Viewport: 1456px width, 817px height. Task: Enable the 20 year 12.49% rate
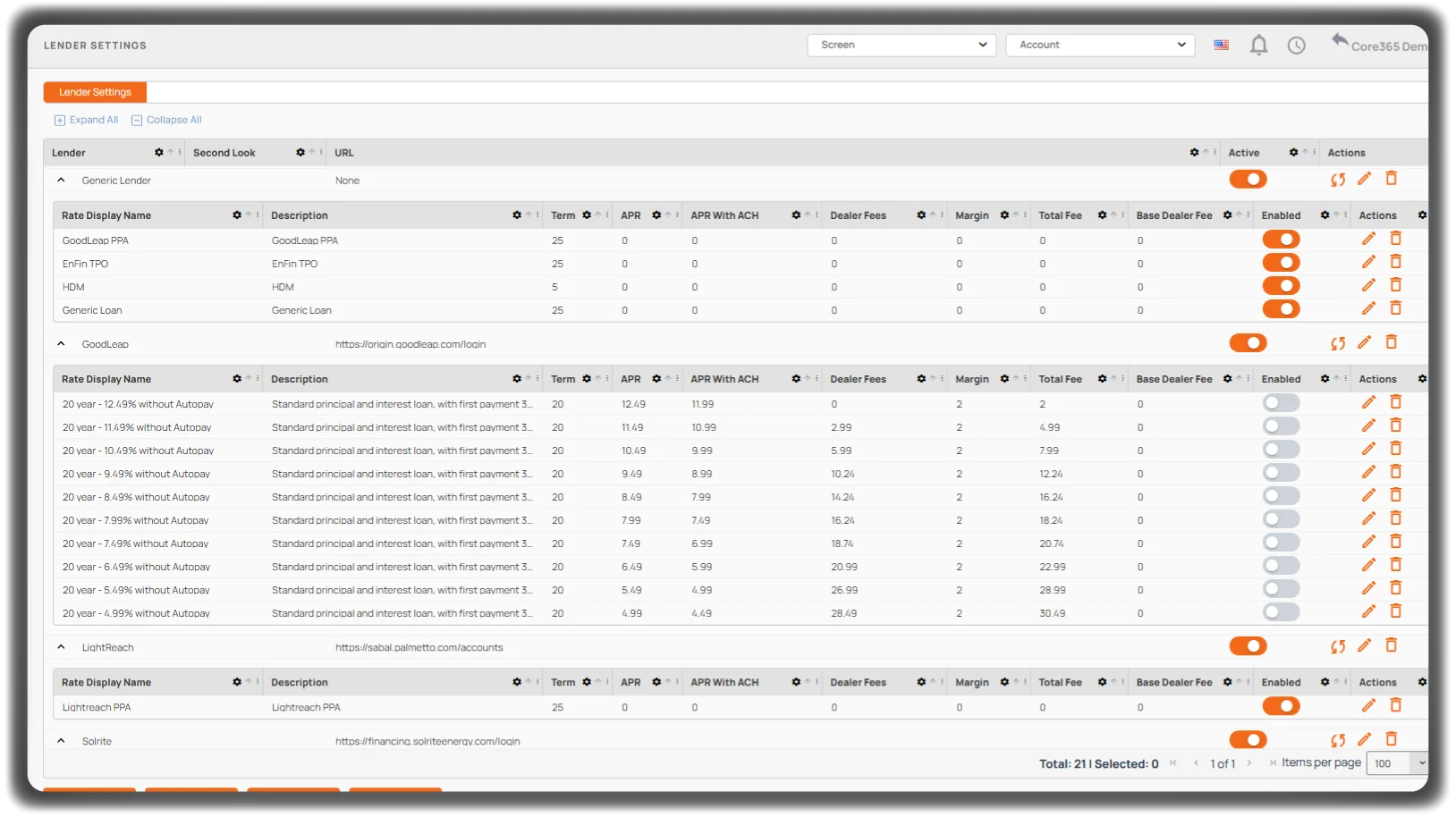coord(1281,403)
